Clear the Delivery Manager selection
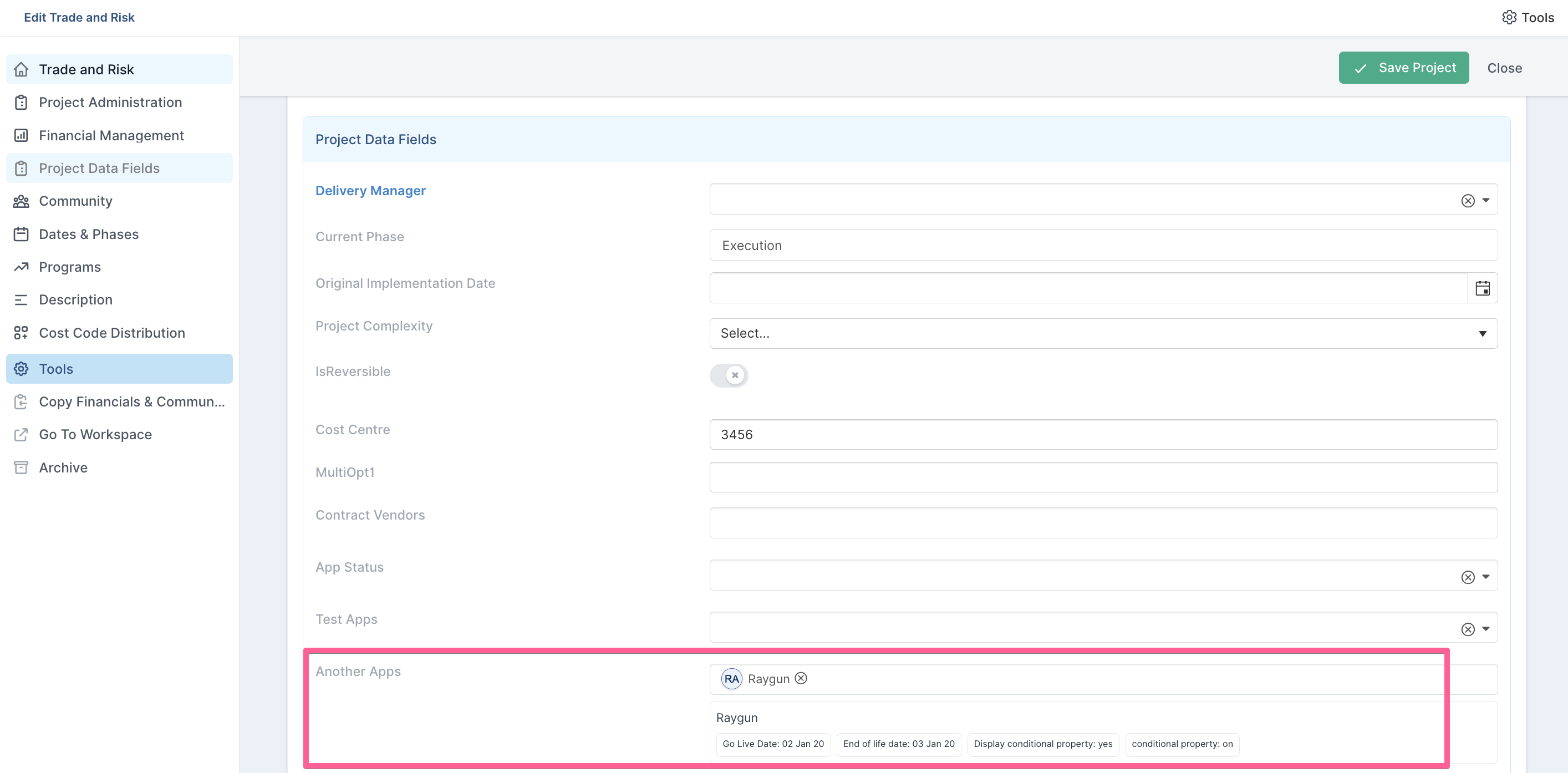1568x773 pixels. coord(1468,200)
